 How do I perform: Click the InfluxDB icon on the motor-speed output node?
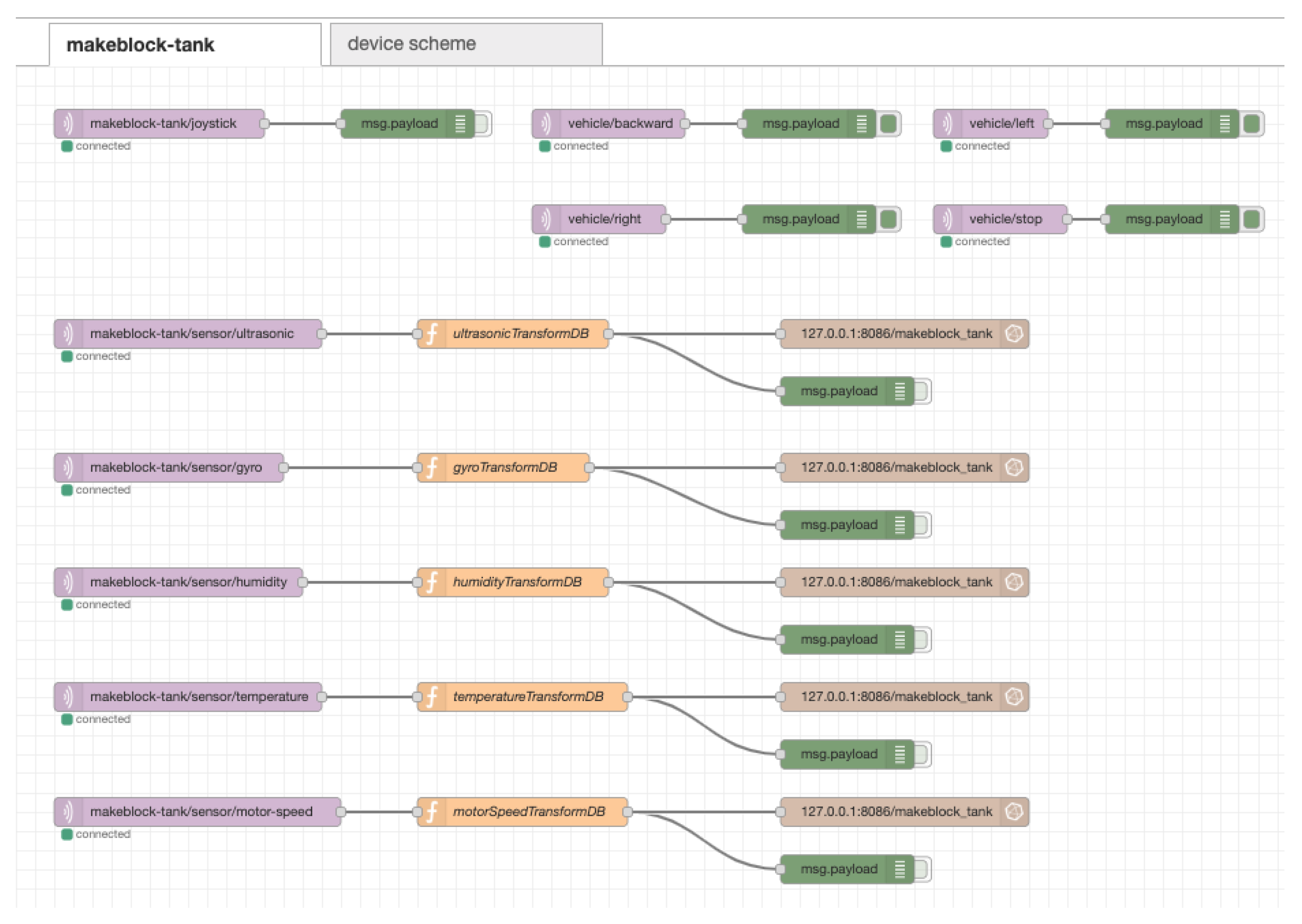point(1014,812)
